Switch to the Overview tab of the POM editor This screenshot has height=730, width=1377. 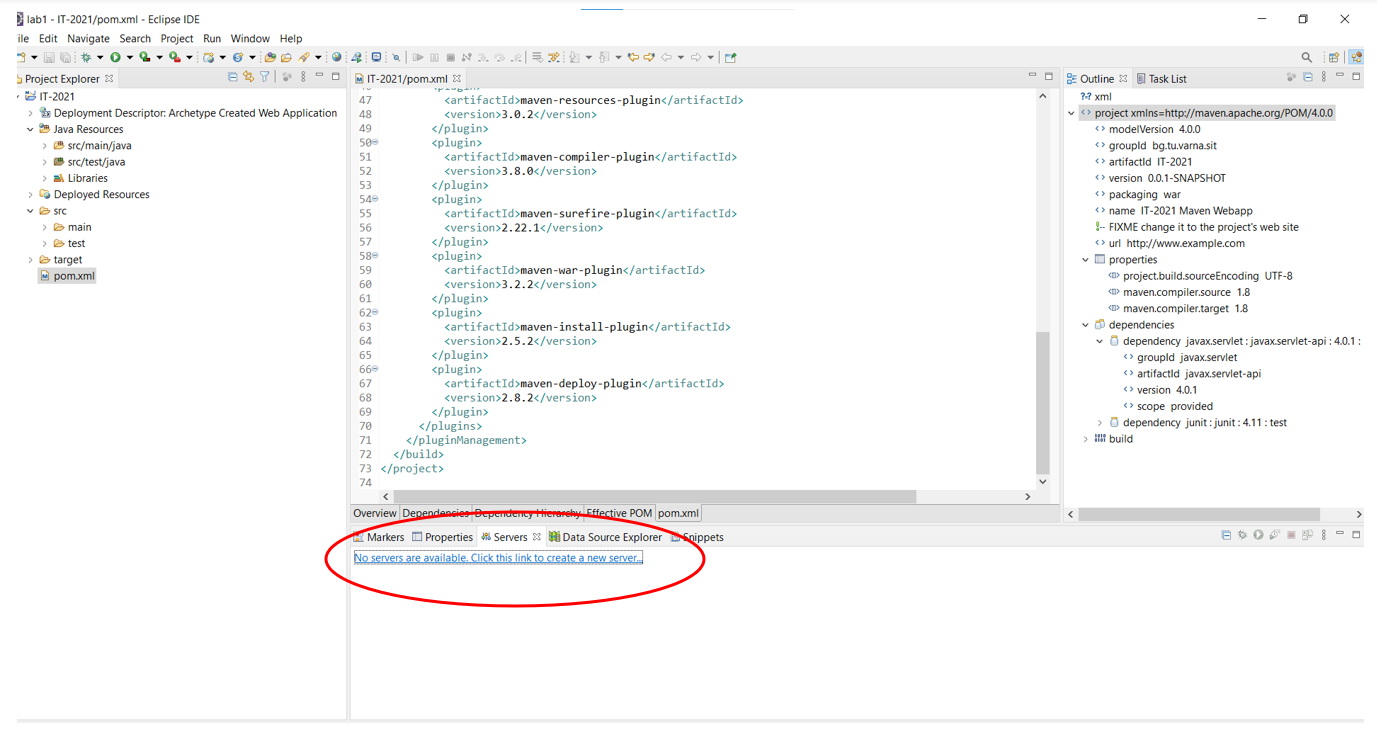375,513
